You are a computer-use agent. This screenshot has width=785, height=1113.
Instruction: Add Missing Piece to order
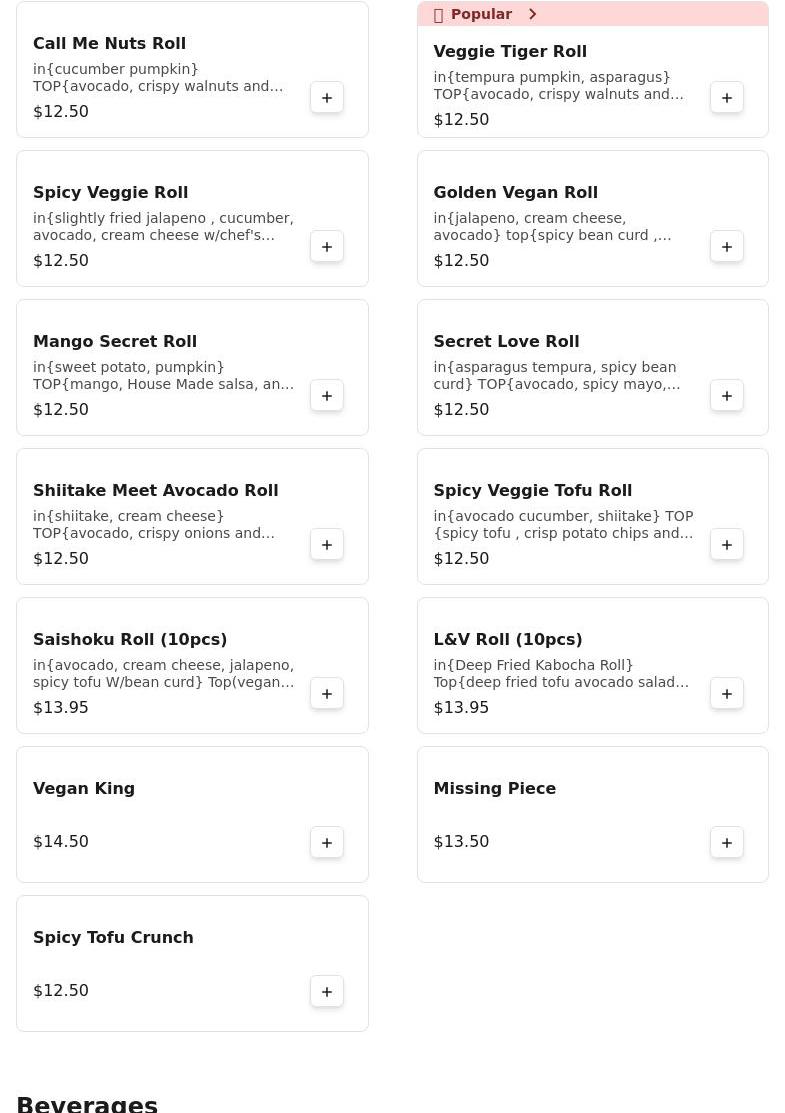727,843
